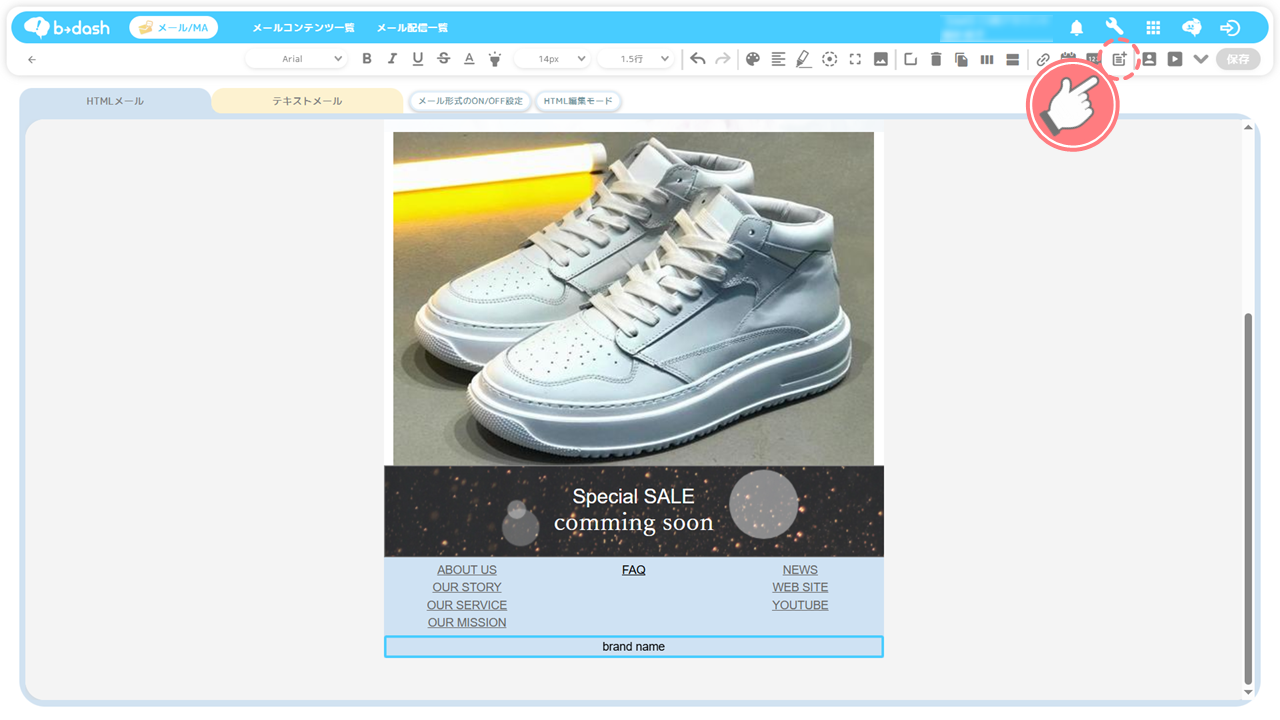1280x720 pixels.
Task: Click the add-content note plus icon
Action: [x=1120, y=59]
